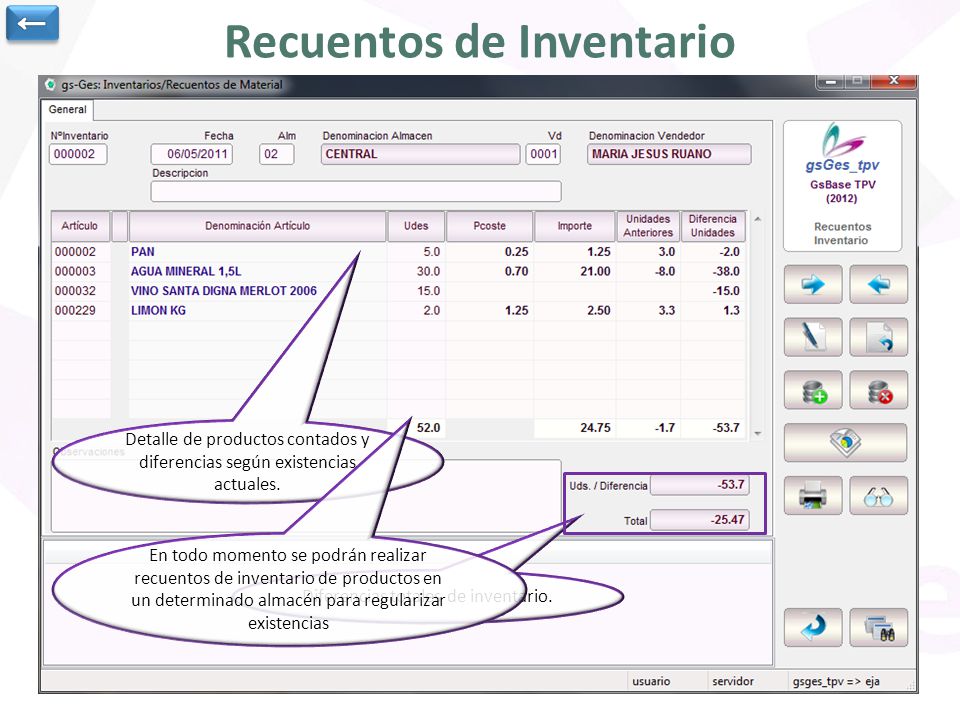The width and height of the screenshot is (960, 720).
Task: Click difference value -38.0
Action: 726,271
